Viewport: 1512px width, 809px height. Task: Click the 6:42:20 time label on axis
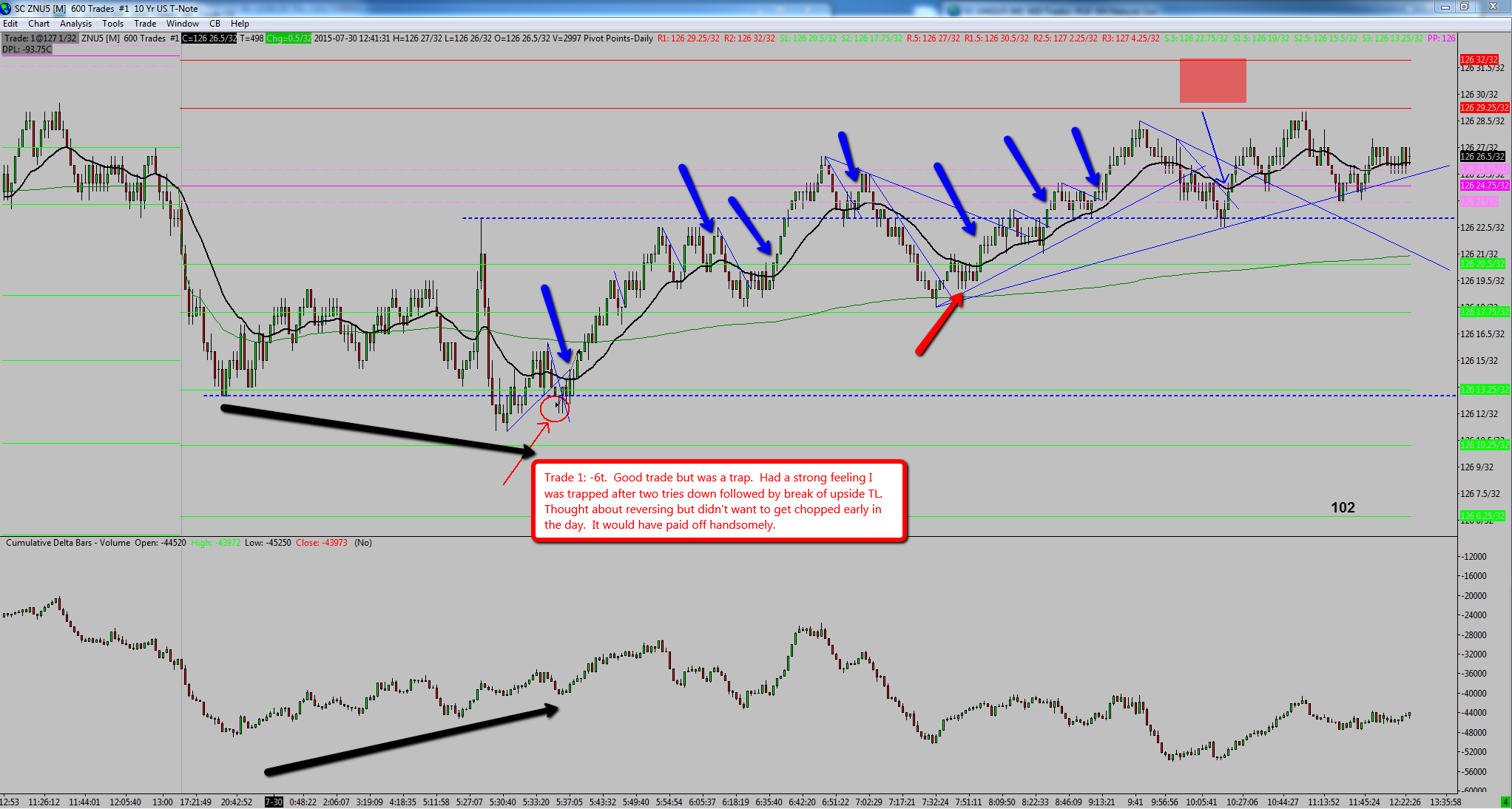[802, 802]
